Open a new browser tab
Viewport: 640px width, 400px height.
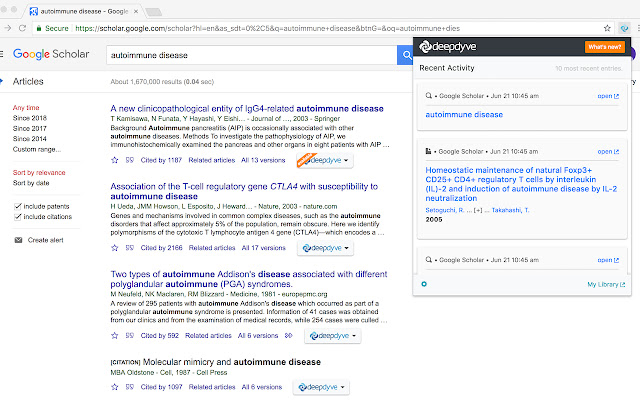pyautogui.click(x=153, y=12)
